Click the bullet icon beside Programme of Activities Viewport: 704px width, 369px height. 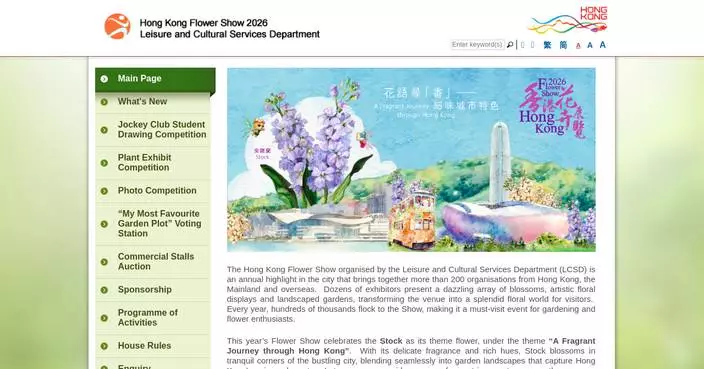tap(104, 318)
